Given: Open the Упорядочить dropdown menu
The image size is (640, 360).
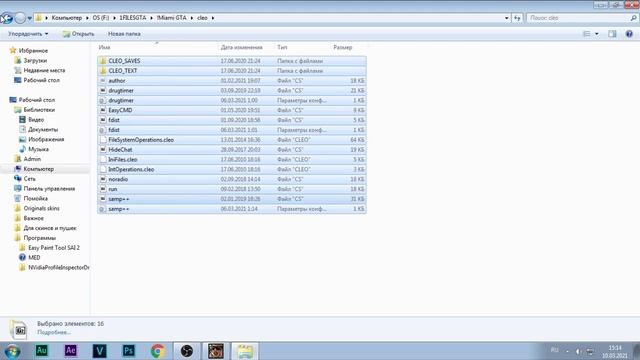Looking at the screenshot, I should 28,34.
